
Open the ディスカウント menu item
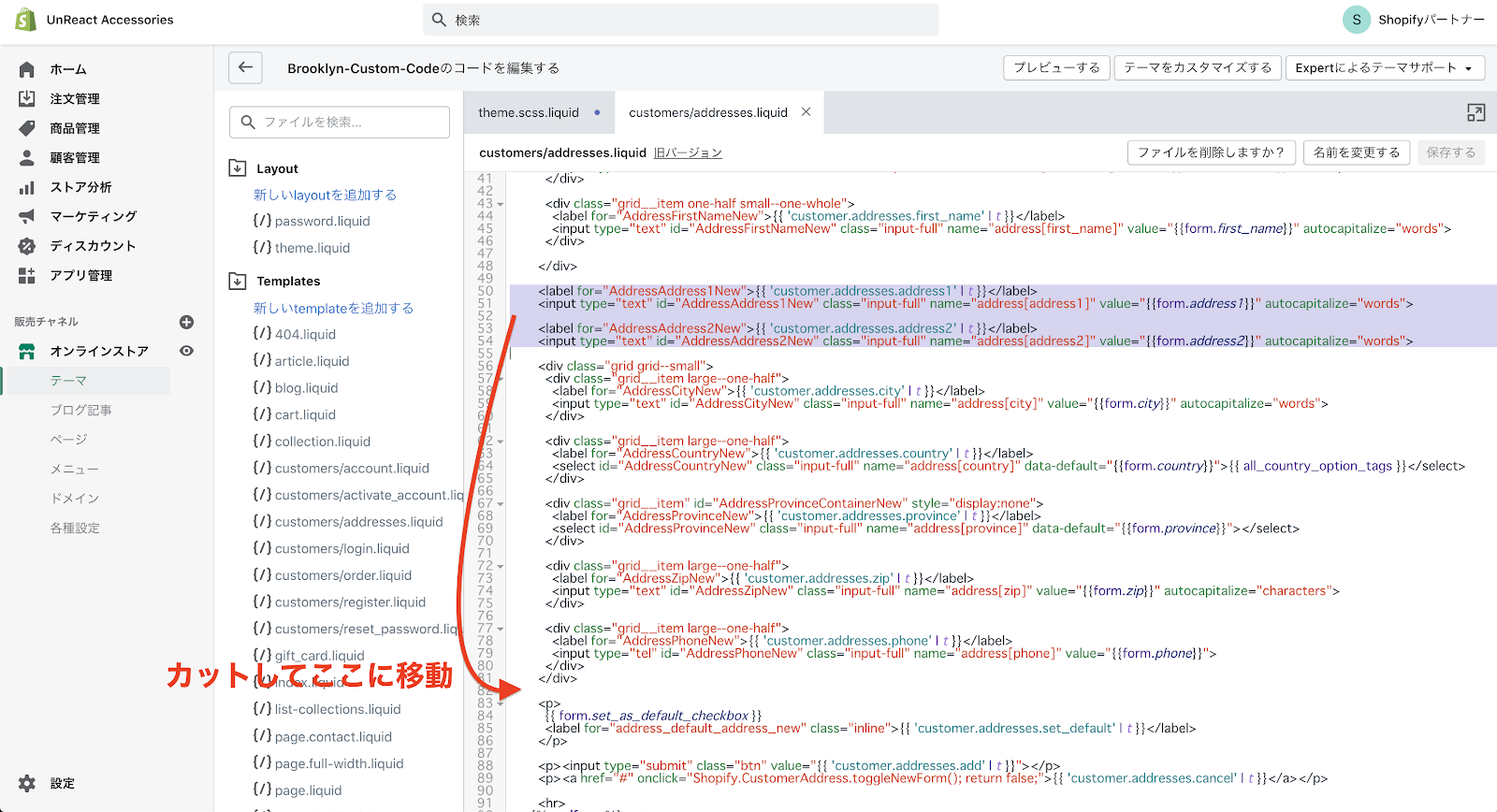[93, 246]
